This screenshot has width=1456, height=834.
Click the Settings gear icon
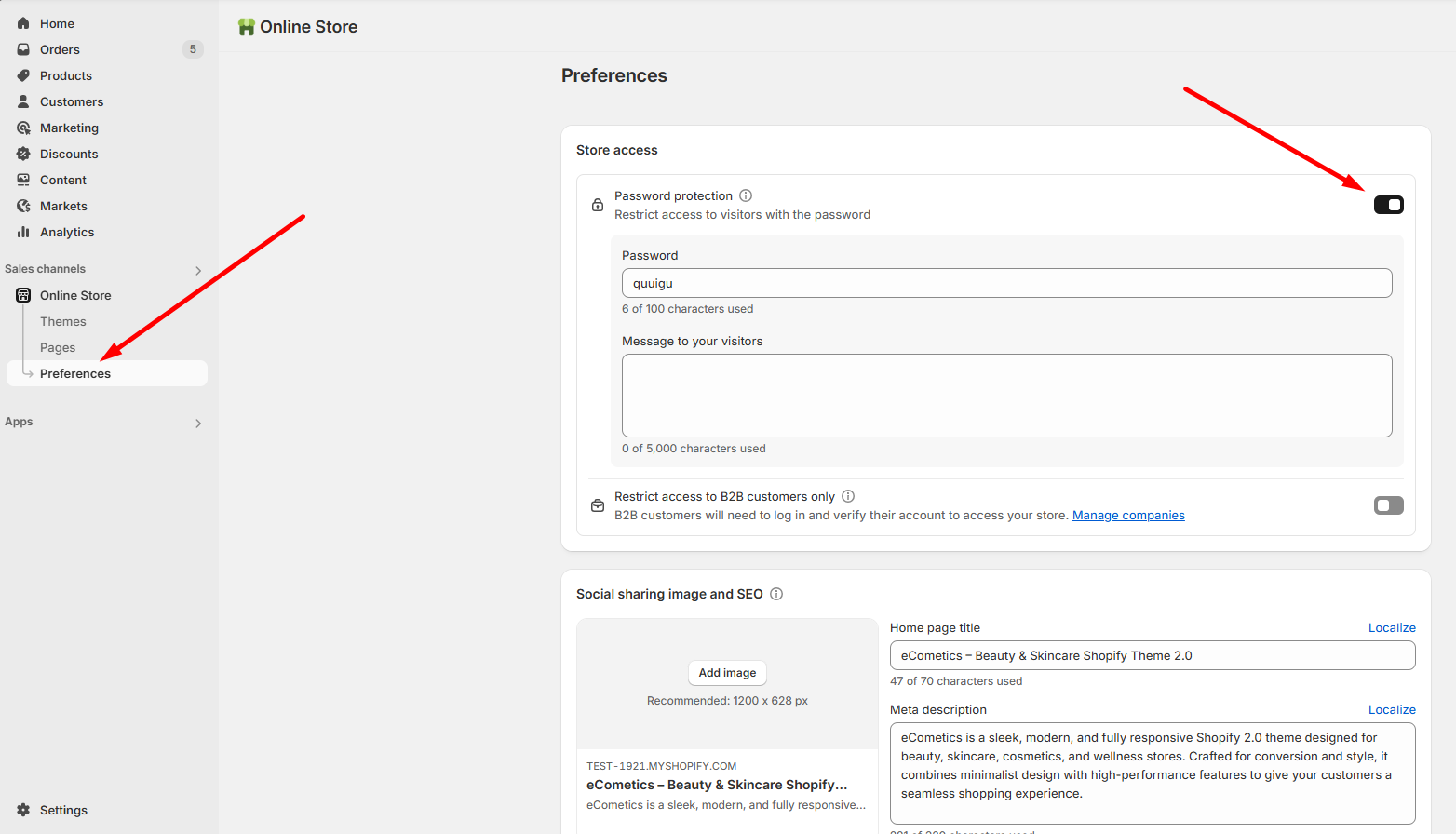coord(23,810)
